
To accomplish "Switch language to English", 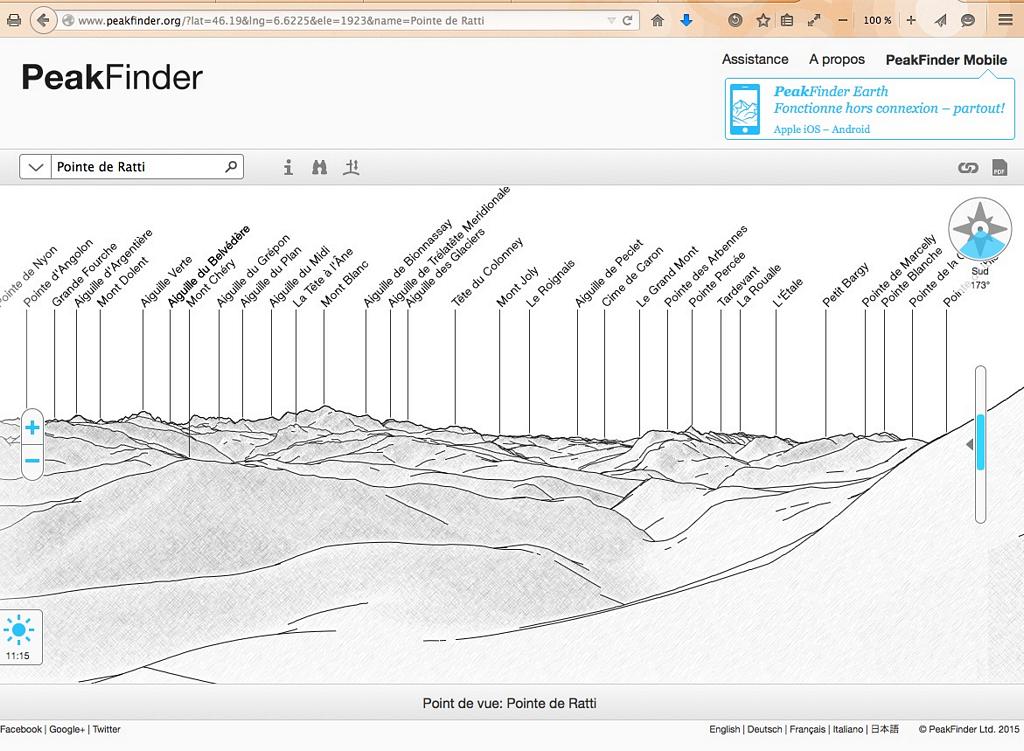I will click(725, 730).
